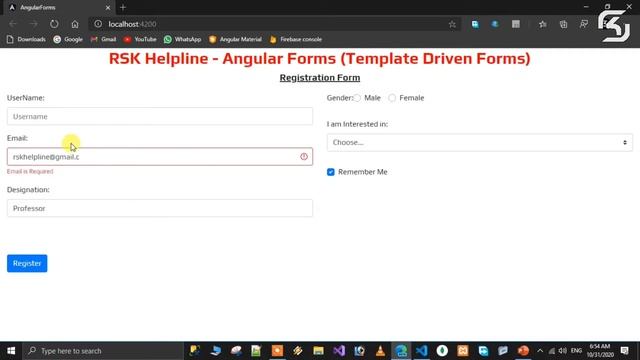Select the Male gender radio button

[358, 98]
